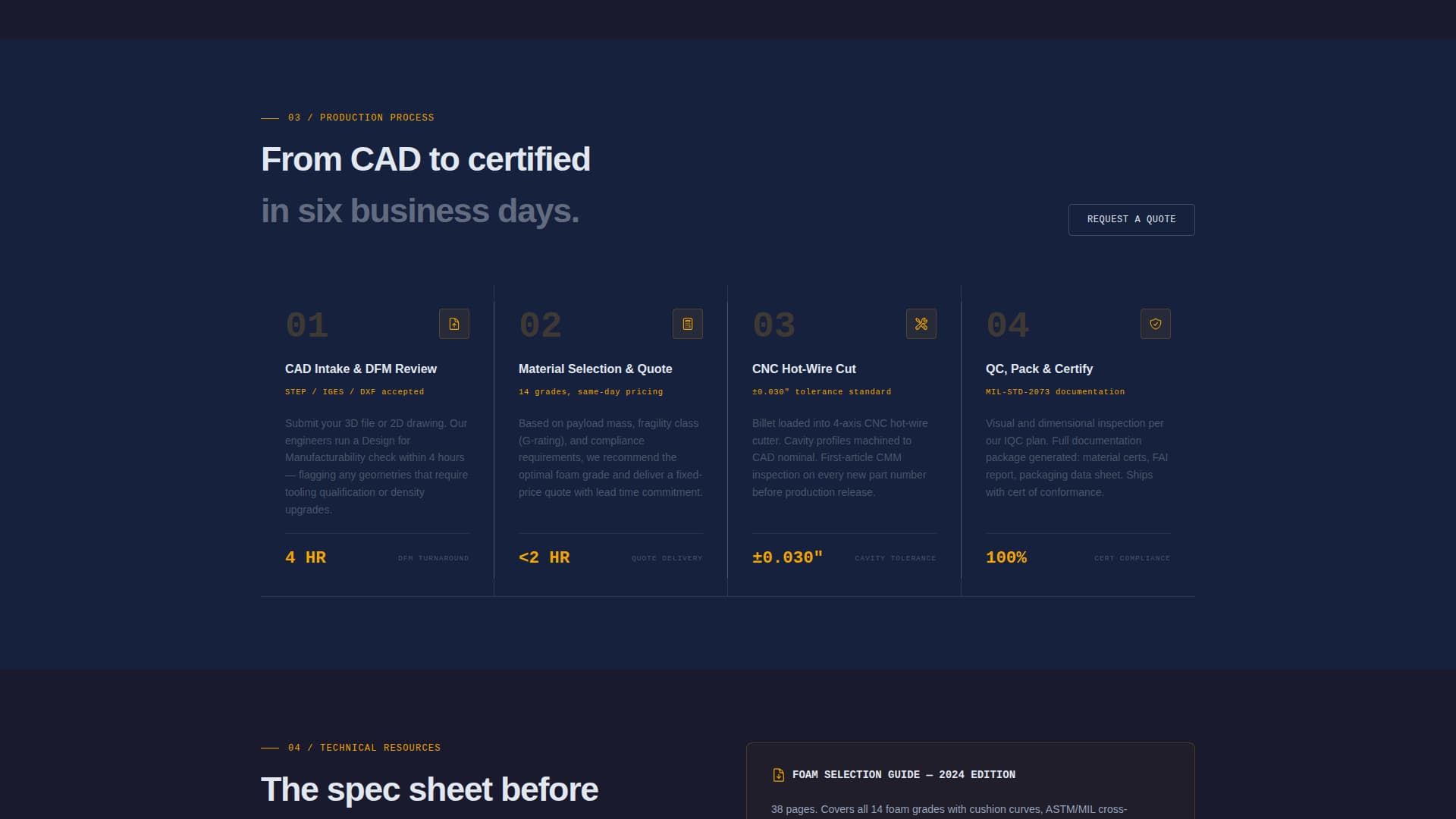Image resolution: width=1456 pixels, height=819 pixels.
Task: Click the download-document icon beside Foam Selection Guide
Action: [x=778, y=775]
